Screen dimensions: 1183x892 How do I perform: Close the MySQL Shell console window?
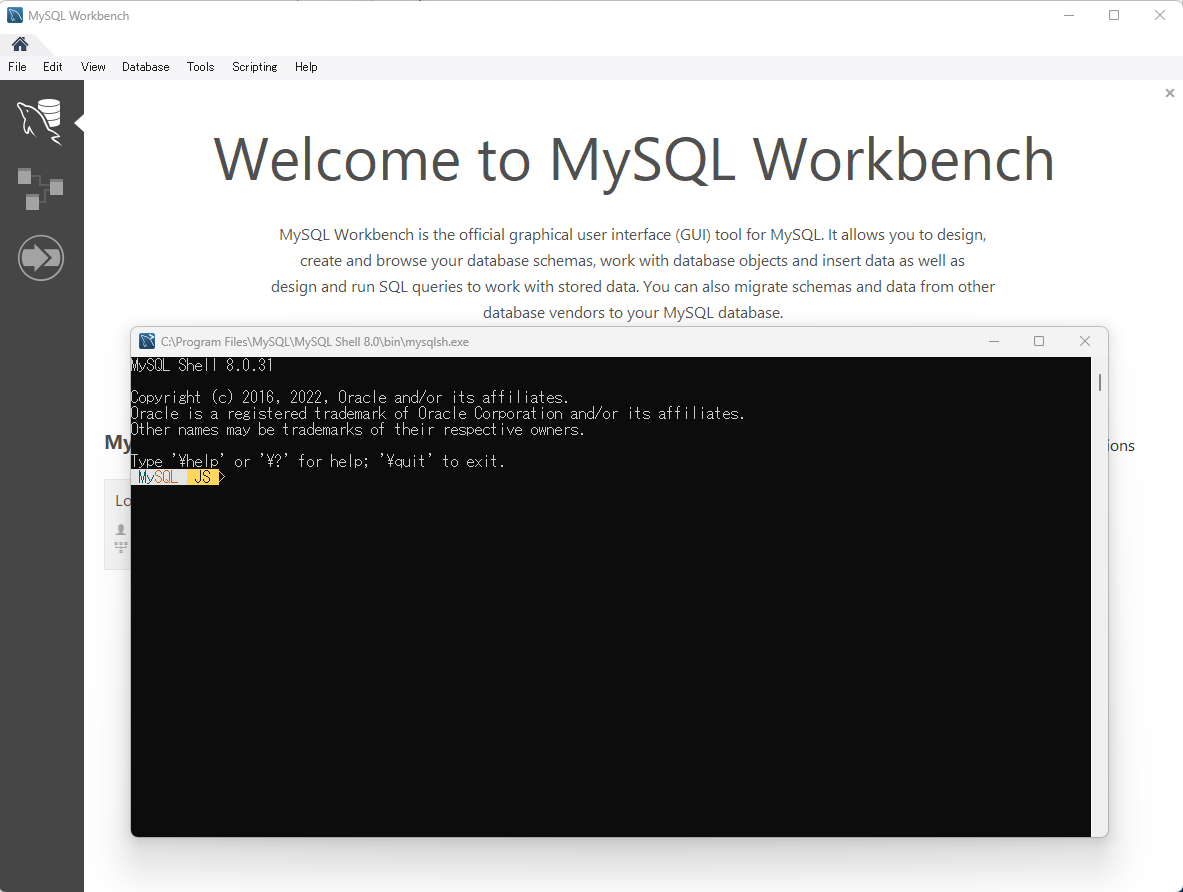coord(1085,341)
